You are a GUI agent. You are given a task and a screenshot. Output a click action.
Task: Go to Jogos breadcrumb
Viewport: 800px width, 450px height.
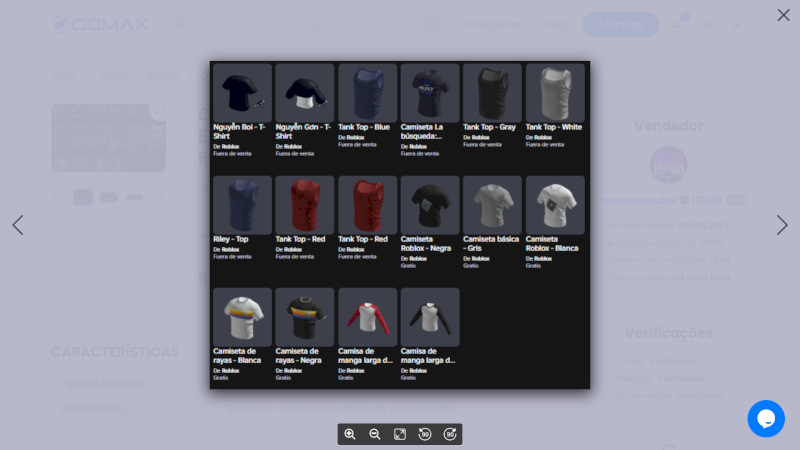pos(112,77)
